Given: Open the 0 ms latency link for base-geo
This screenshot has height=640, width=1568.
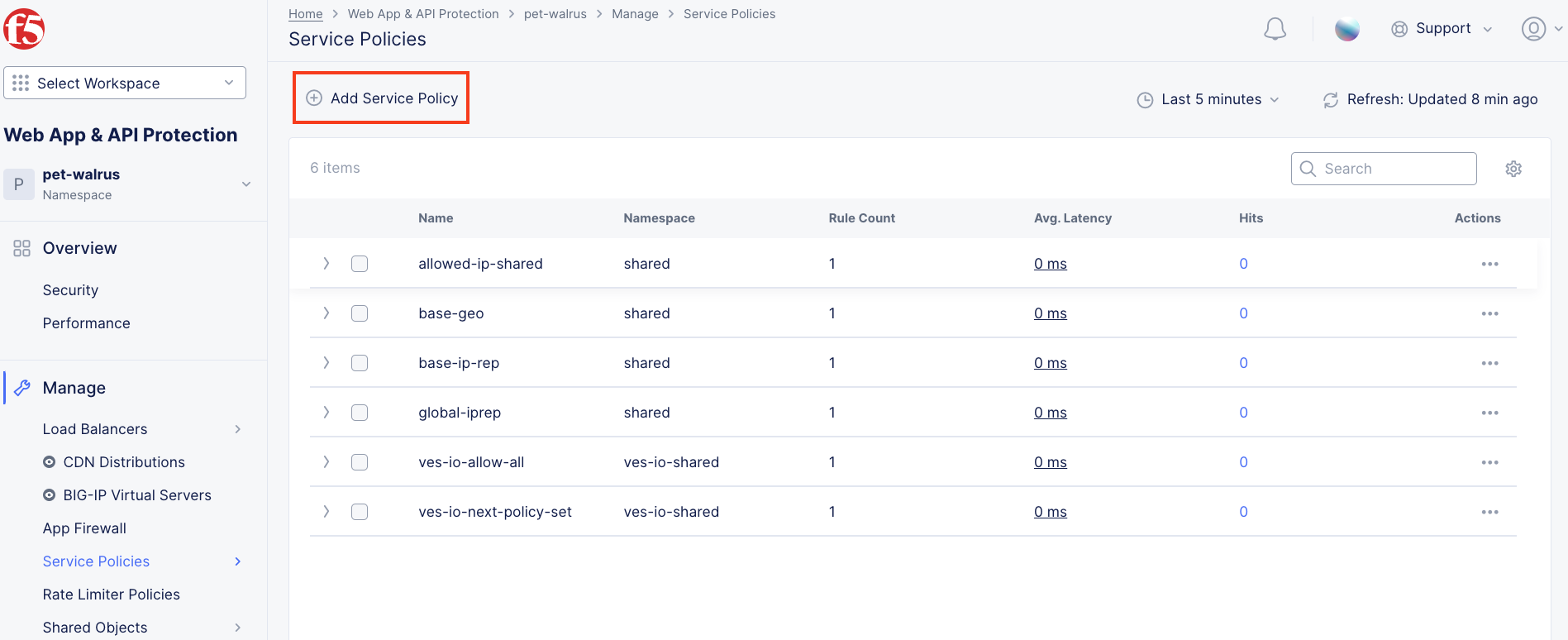Looking at the screenshot, I should click(1050, 313).
